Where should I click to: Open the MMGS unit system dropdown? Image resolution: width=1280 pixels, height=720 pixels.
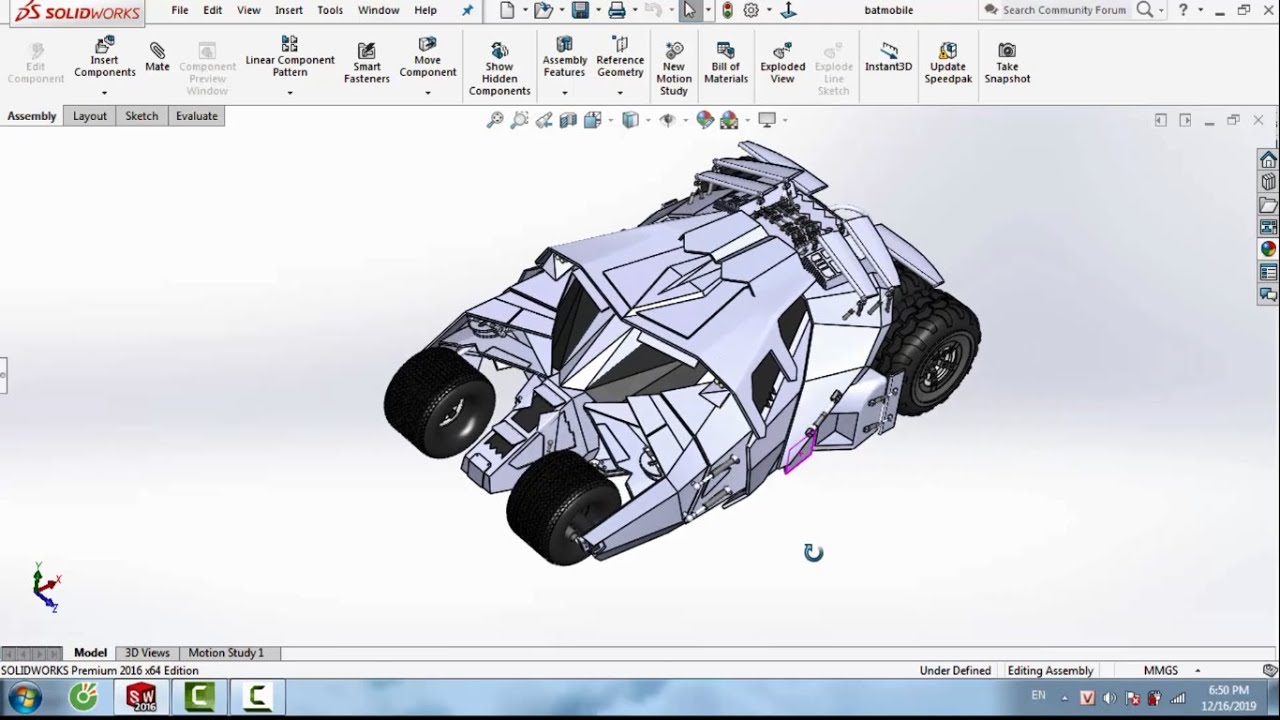1172,671
